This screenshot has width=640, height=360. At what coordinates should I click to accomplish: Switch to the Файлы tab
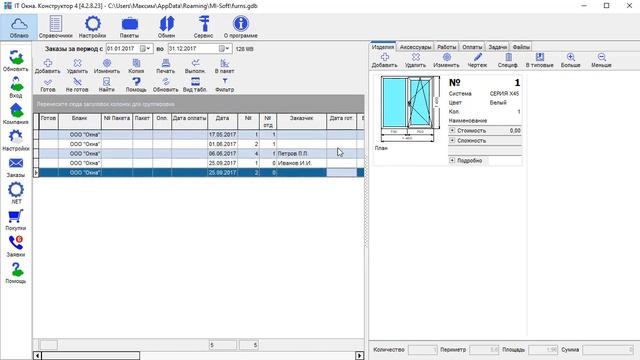pyautogui.click(x=521, y=47)
